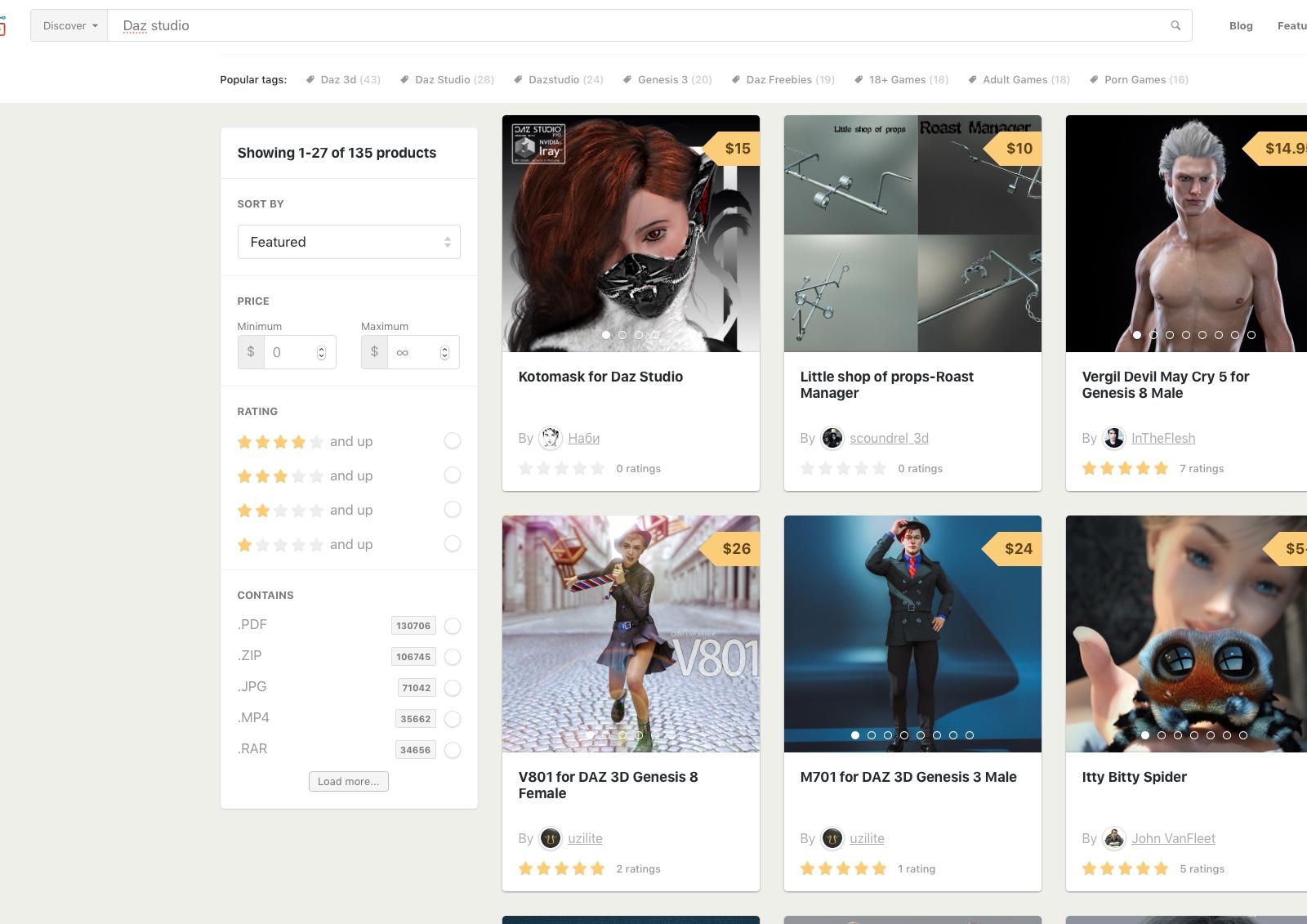Click the Minimum price stepper arrows
Viewport: 1307px width, 924px height.
tap(321, 352)
